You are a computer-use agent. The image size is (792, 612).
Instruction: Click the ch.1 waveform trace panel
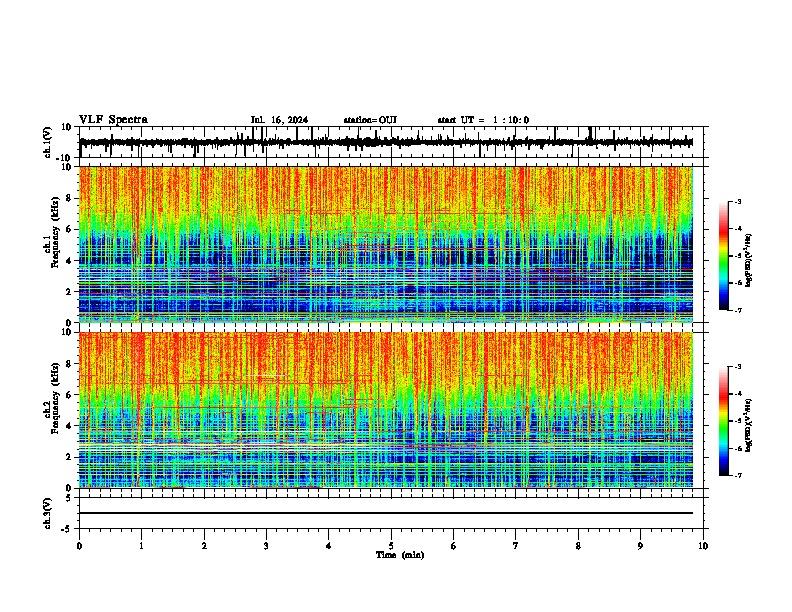pyautogui.click(x=393, y=142)
